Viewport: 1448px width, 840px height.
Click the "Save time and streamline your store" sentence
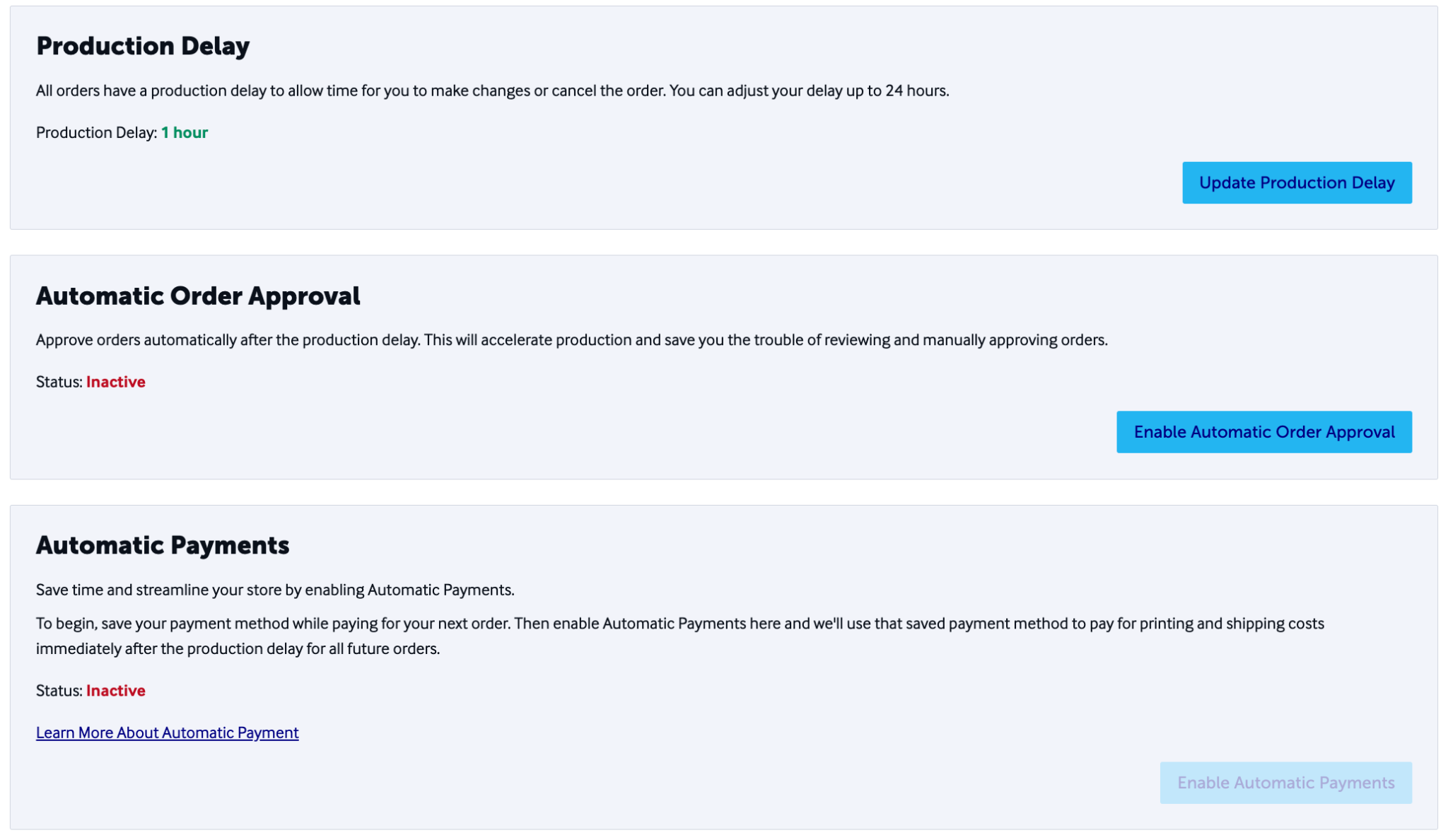point(275,590)
